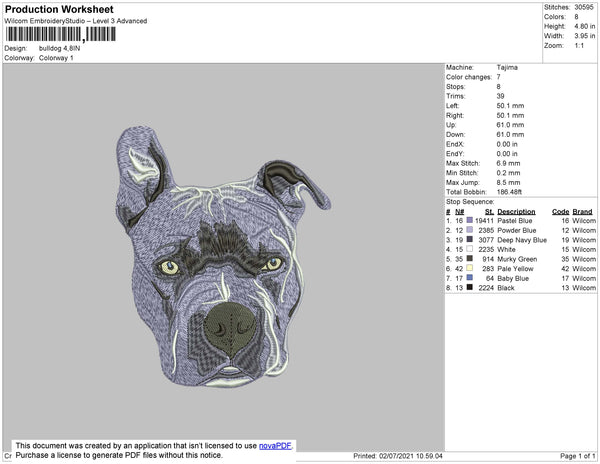Click the Machine value 'Tajima'
600x464 pixels.
507,67
